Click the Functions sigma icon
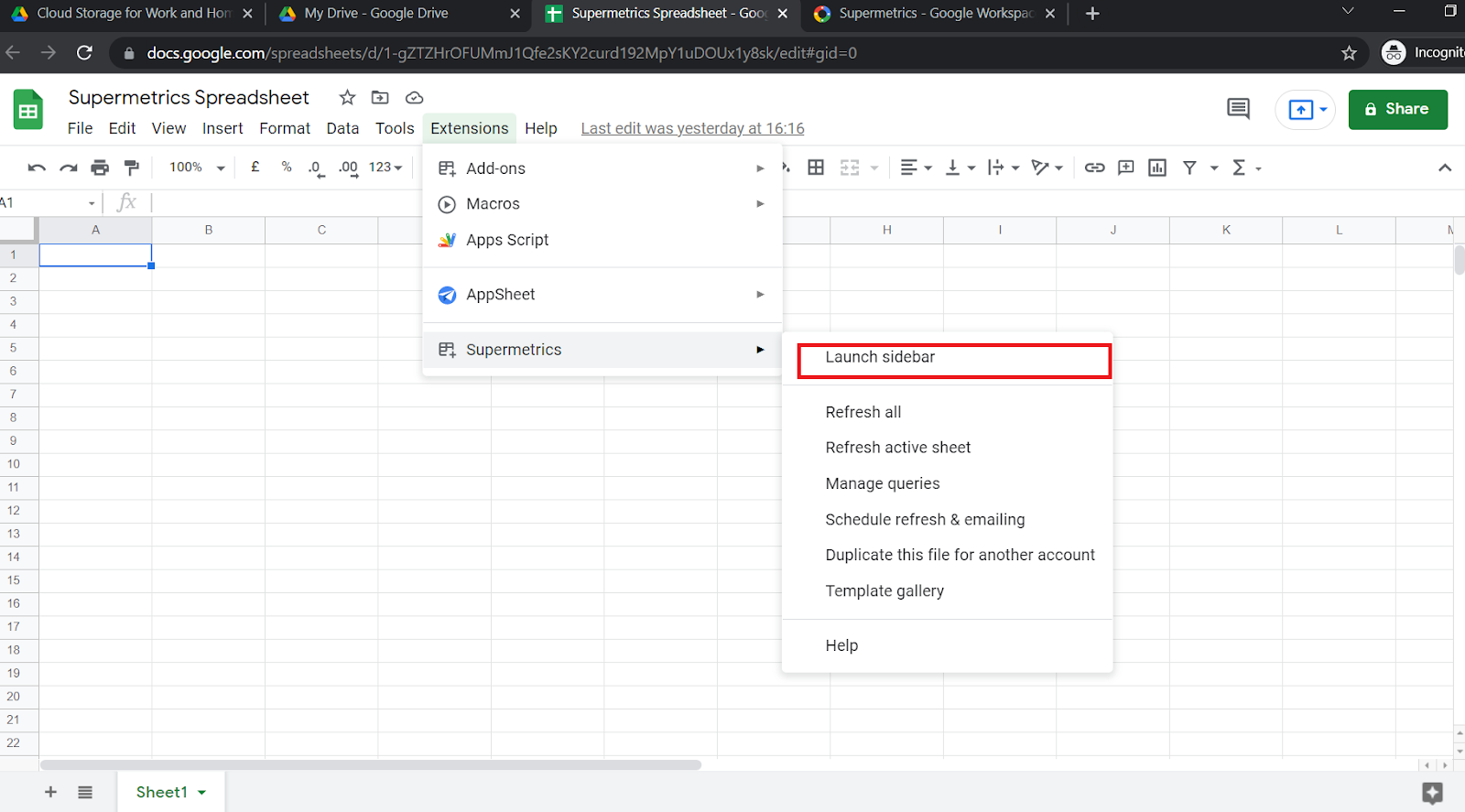The width and height of the screenshot is (1465, 812). (x=1239, y=168)
